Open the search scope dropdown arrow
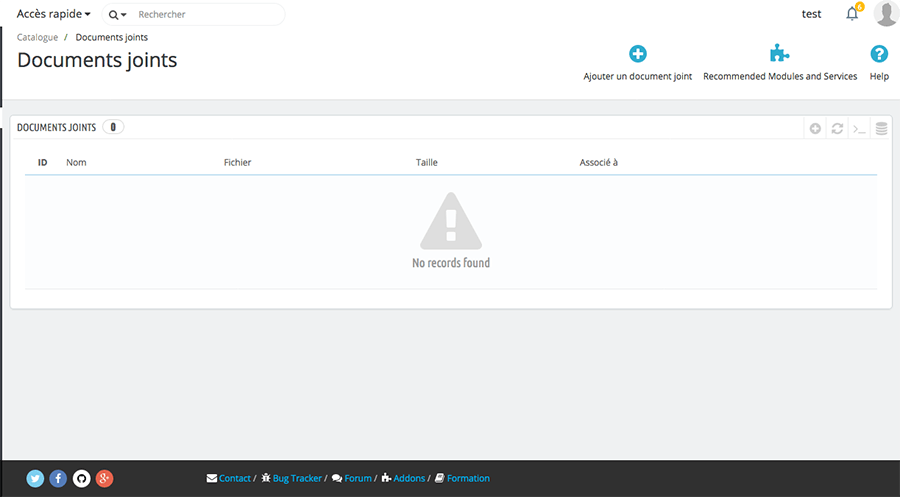The height and width of the screenshot is (497, 900). [118, 15]
